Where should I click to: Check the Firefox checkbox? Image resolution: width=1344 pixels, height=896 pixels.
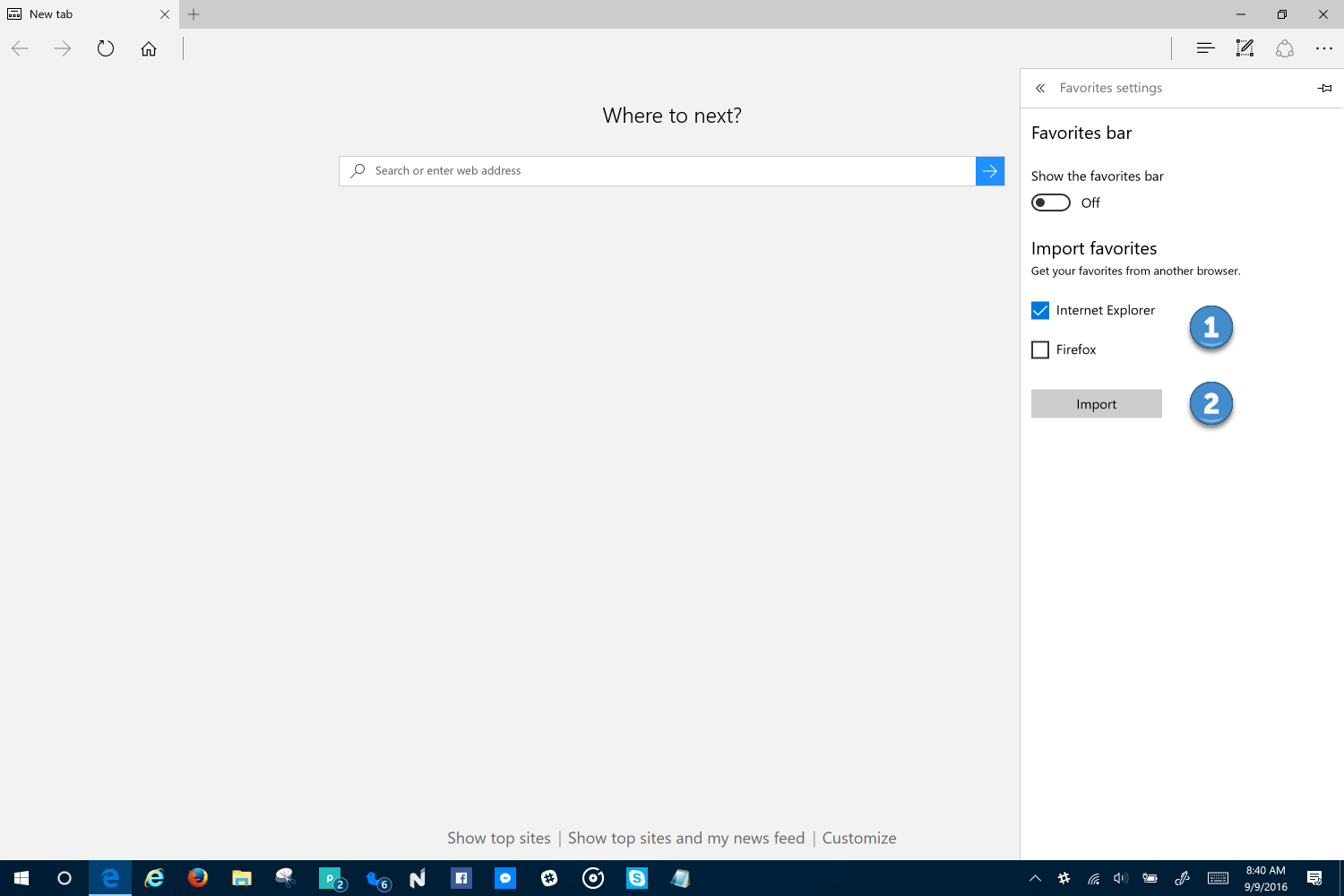[x=1040, y=349]
